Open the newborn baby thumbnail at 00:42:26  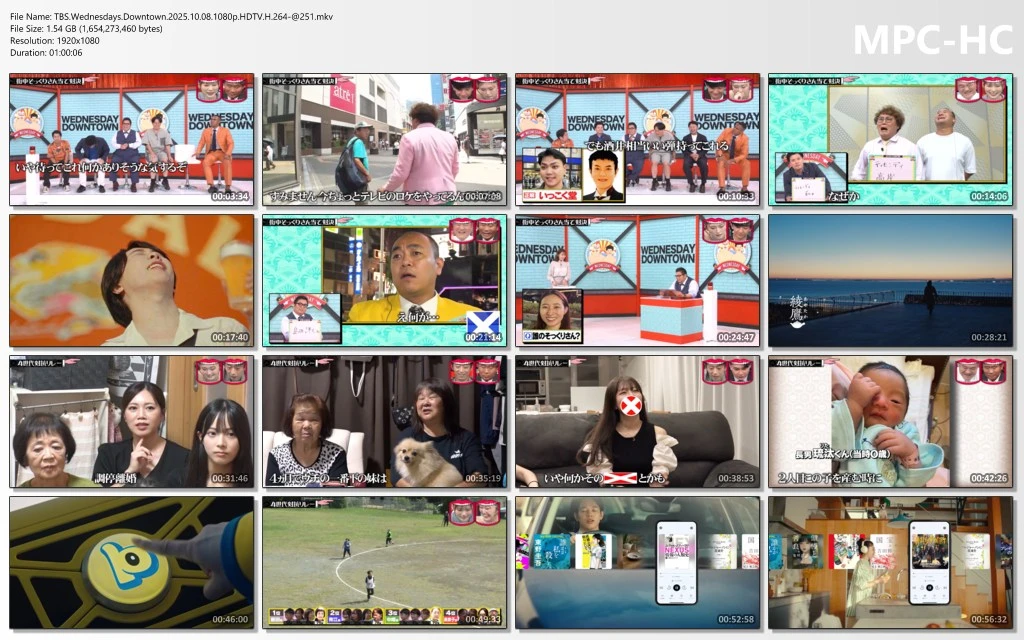pyautogui.click(x=890, y=422)
